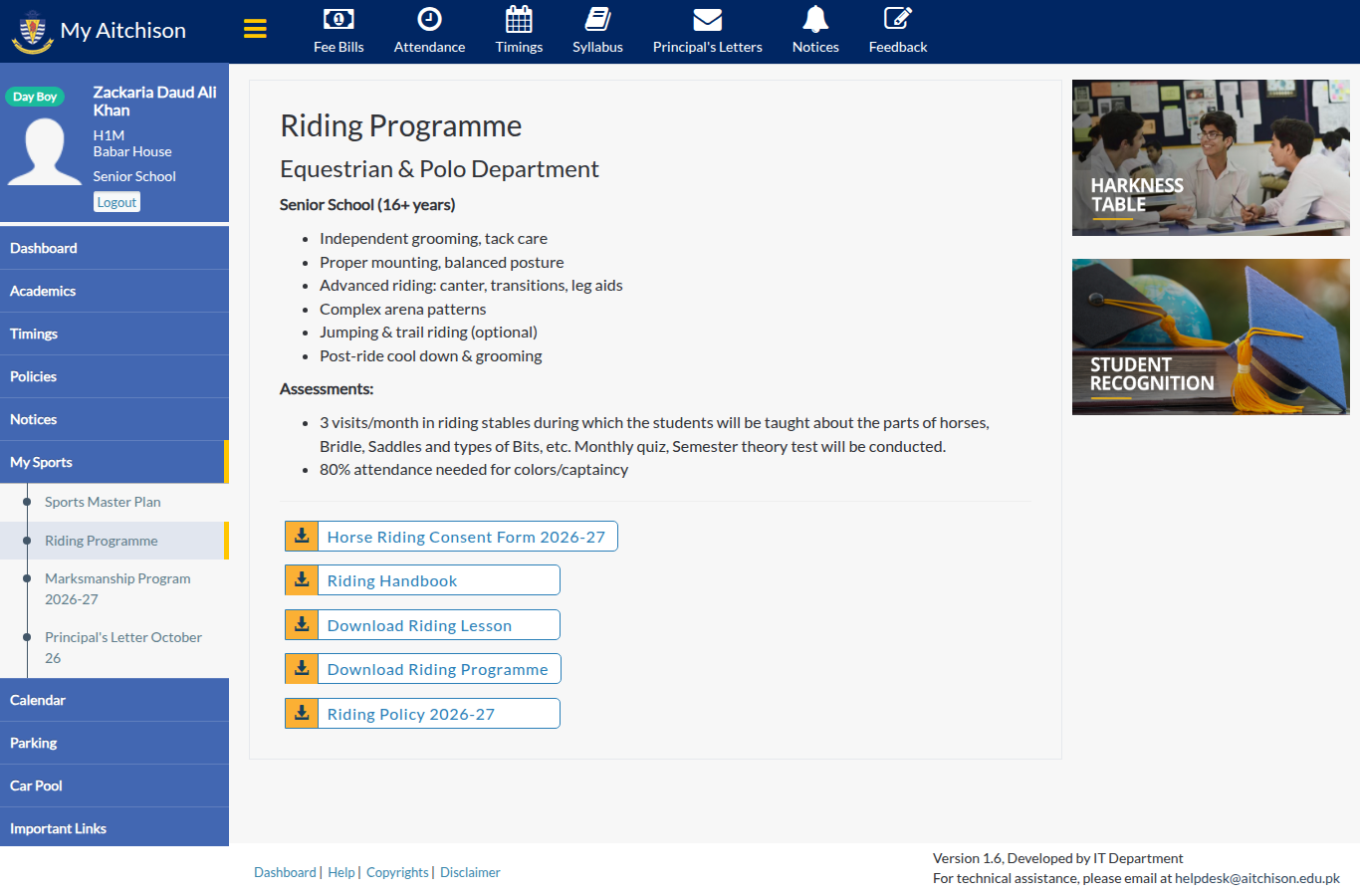Open Car Pool in the sidebar
Image resolution: width=1360 pixels, height=896 pixels.
114,785
